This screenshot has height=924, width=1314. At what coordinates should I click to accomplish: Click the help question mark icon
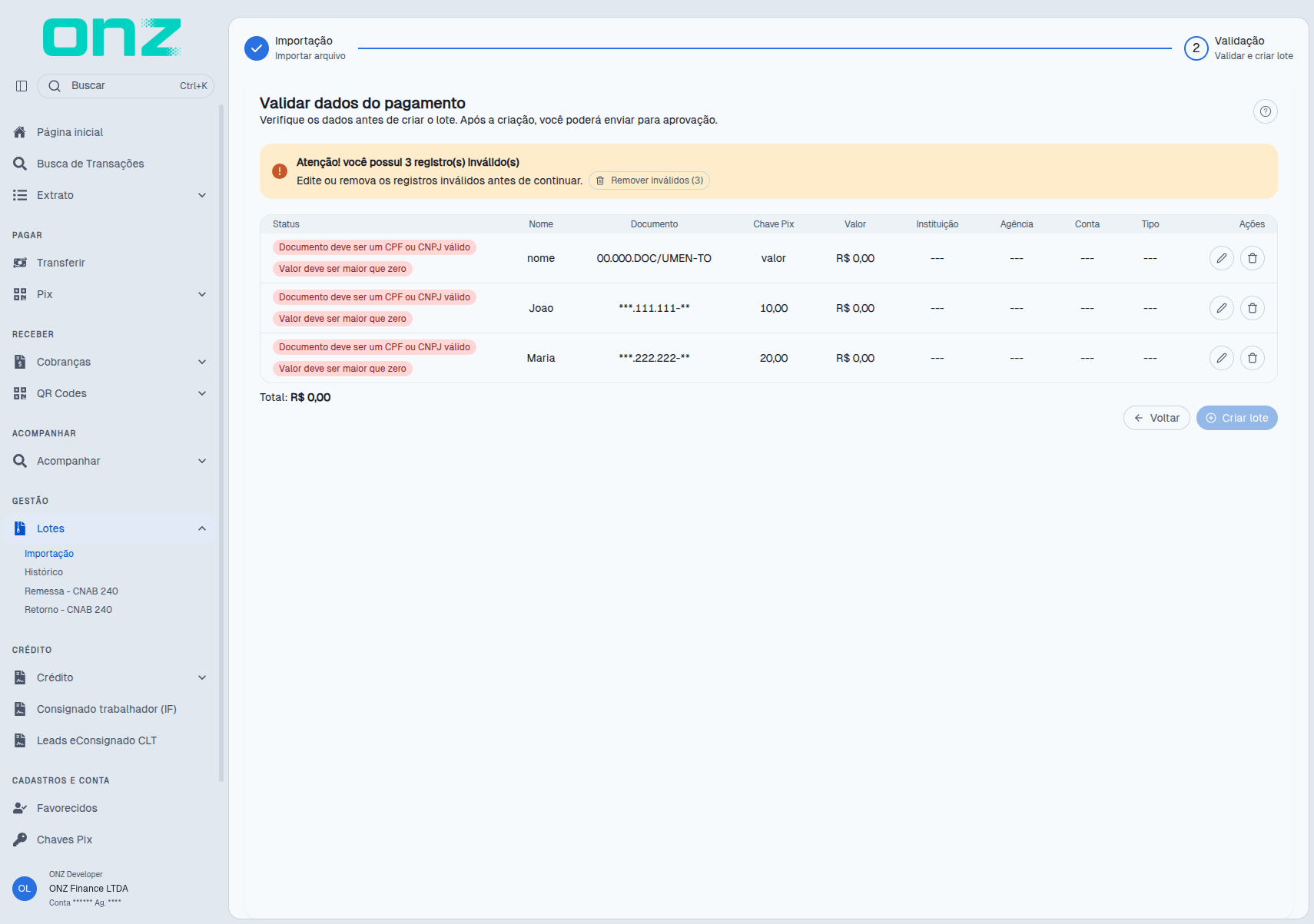click(x=1265, y=111)
